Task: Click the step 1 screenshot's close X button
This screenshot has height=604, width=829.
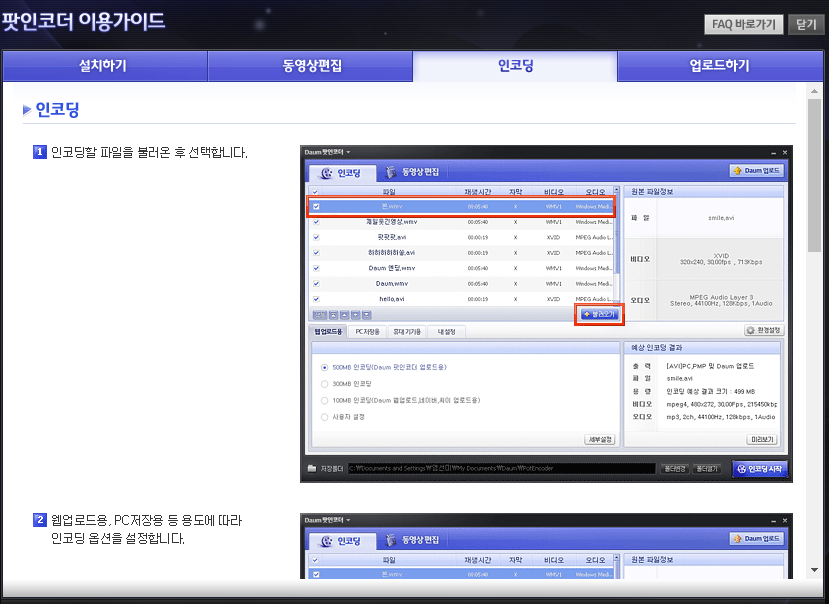Action: [785, 152]
